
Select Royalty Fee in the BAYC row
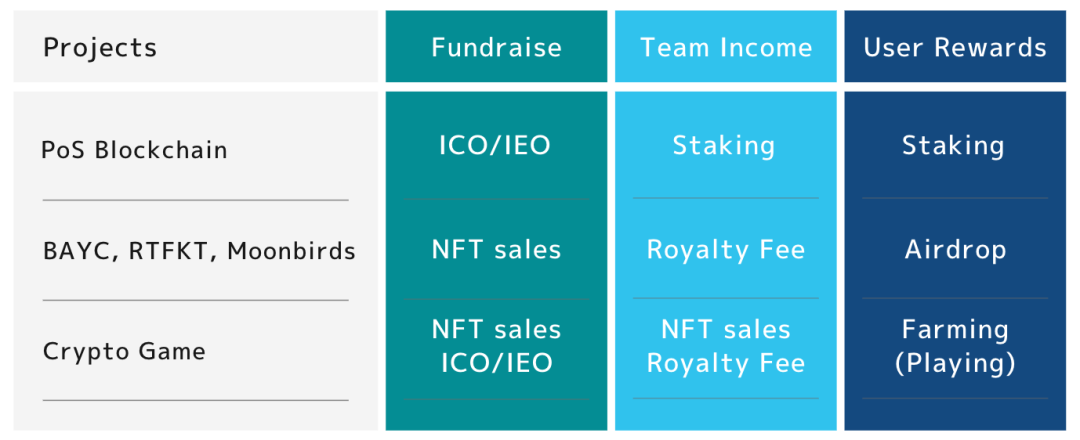pos(726,249)
